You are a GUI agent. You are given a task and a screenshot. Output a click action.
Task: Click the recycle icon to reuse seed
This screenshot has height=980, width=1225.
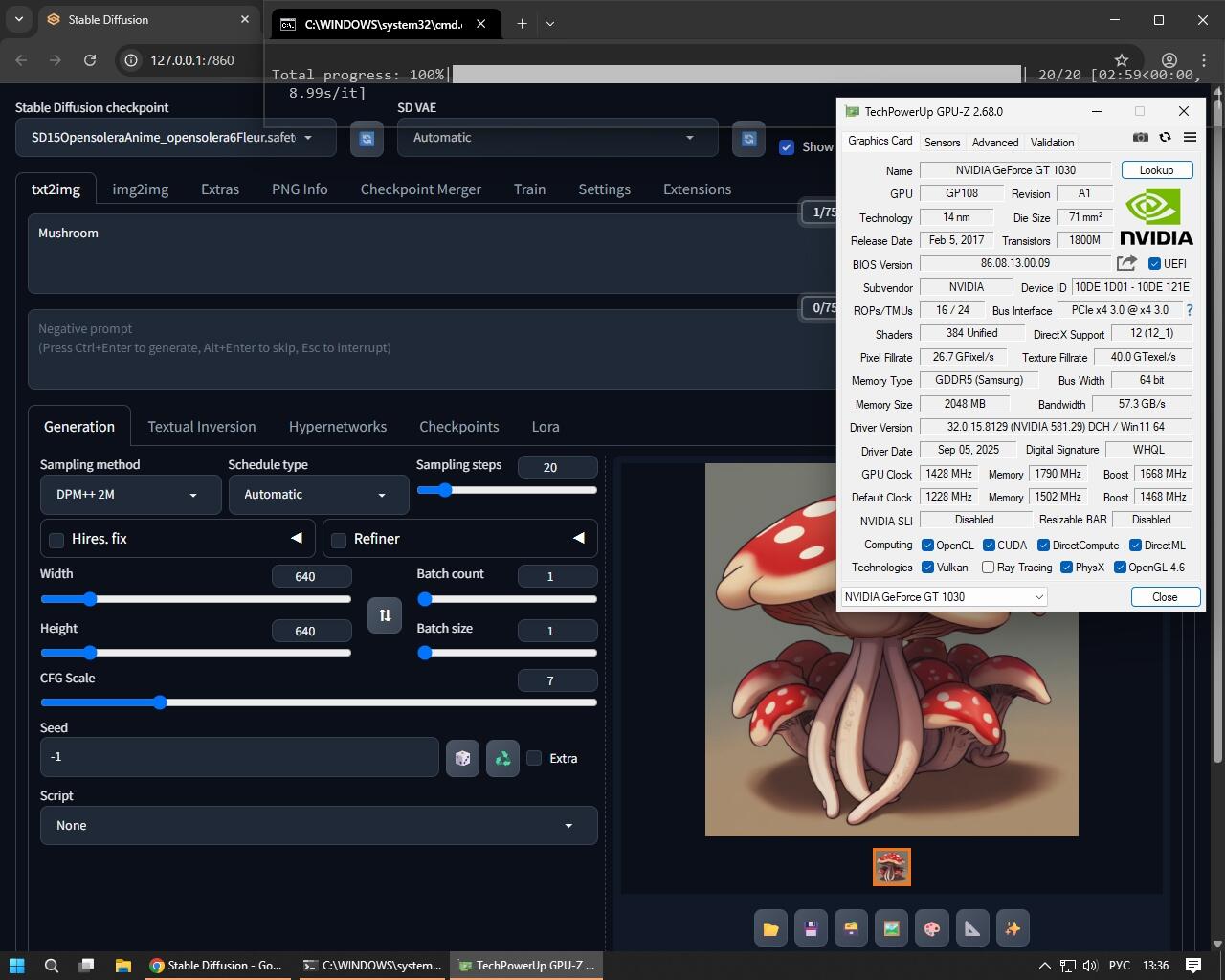click(x=502, y=758)
